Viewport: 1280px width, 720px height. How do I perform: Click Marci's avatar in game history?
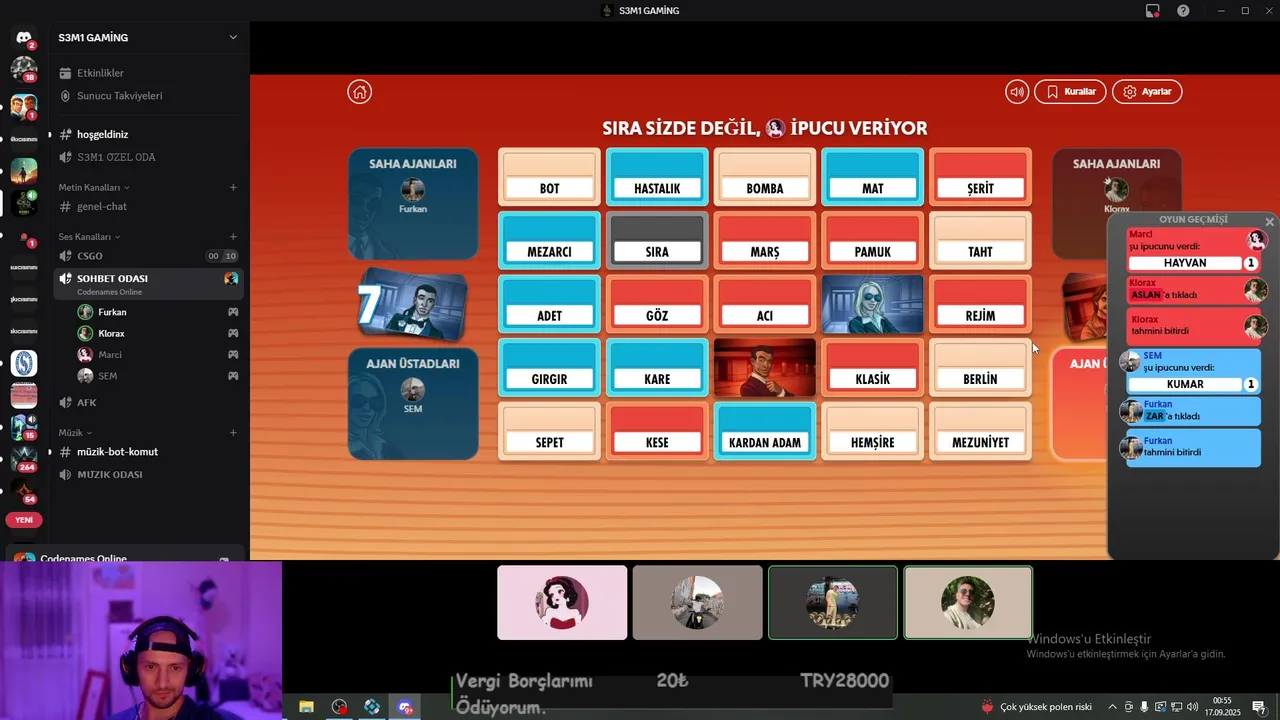(x=1257, y=240)
